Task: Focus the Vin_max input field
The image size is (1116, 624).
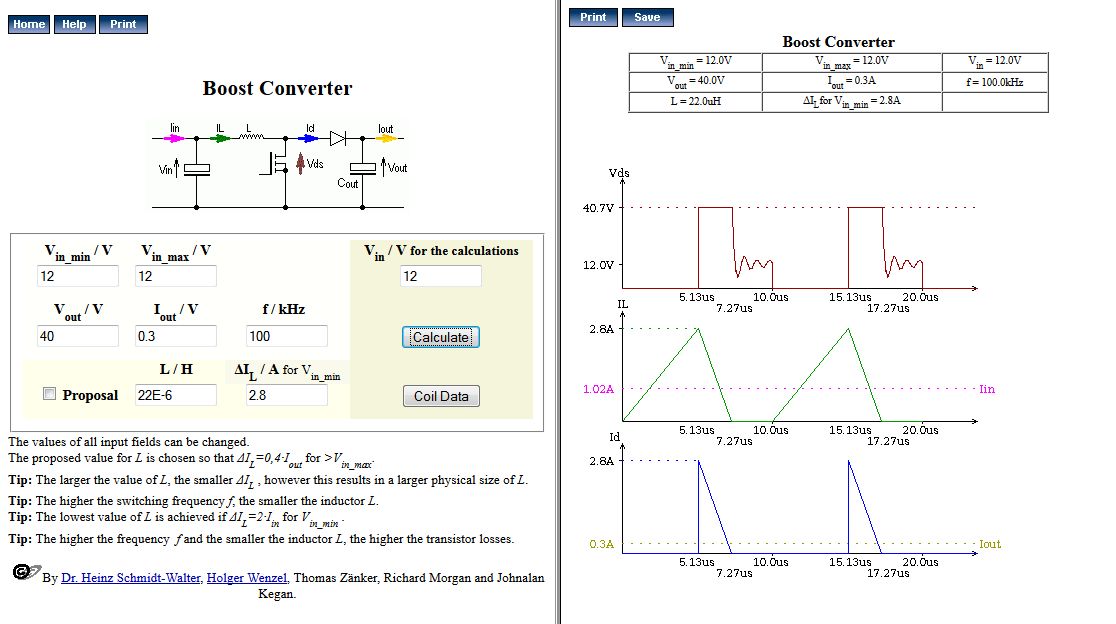Action: [176, 276]
